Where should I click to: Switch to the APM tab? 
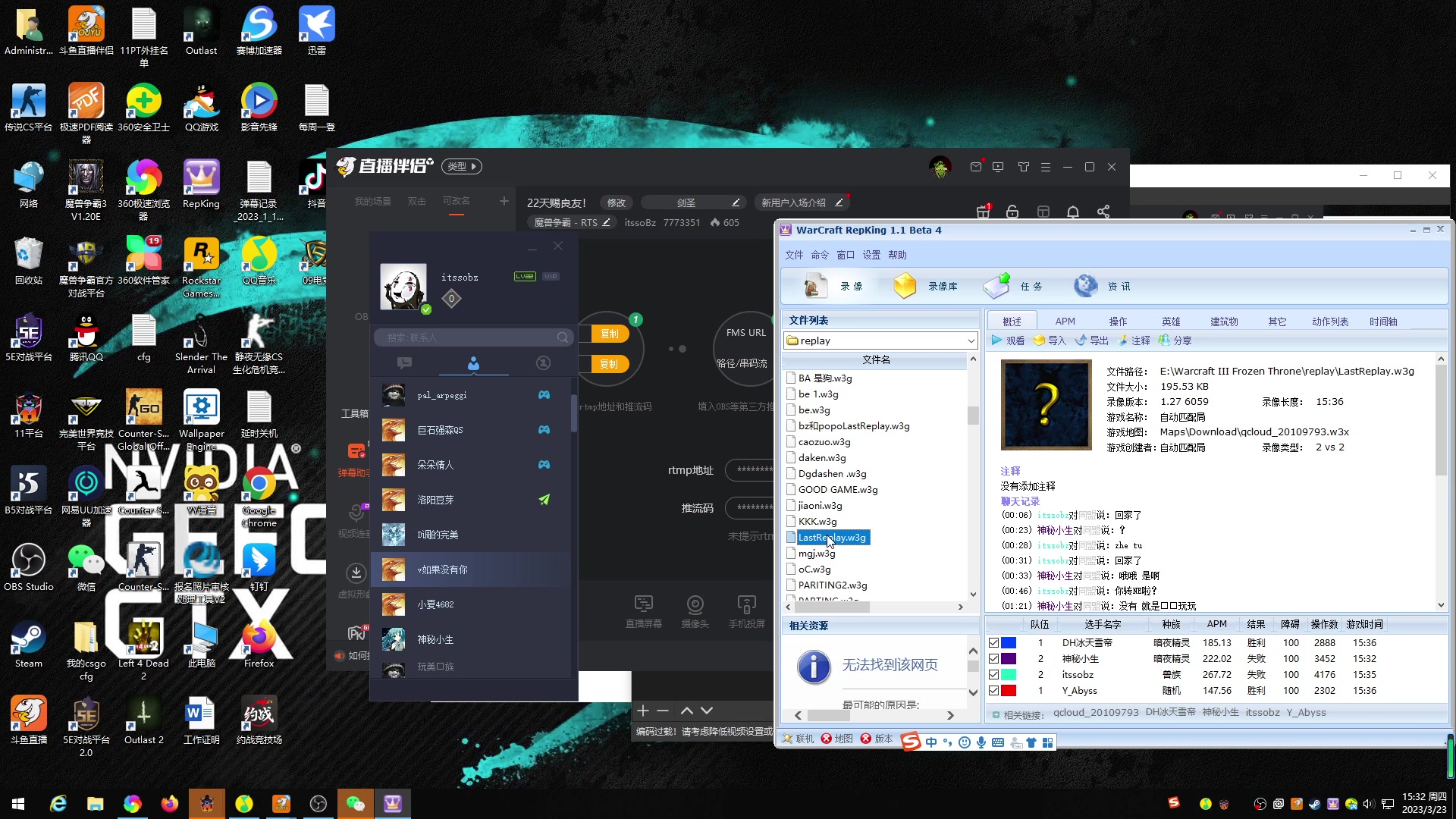pos(1065,322)
